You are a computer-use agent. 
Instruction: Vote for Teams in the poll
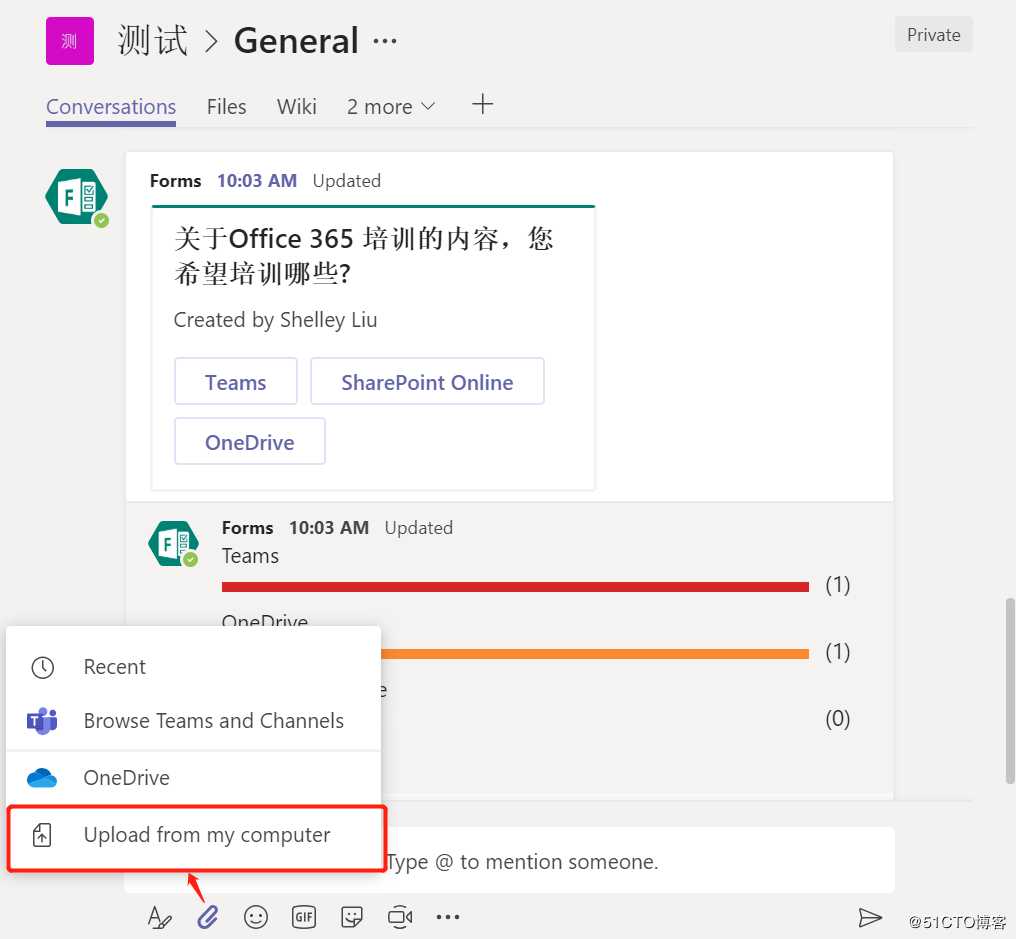236,382
